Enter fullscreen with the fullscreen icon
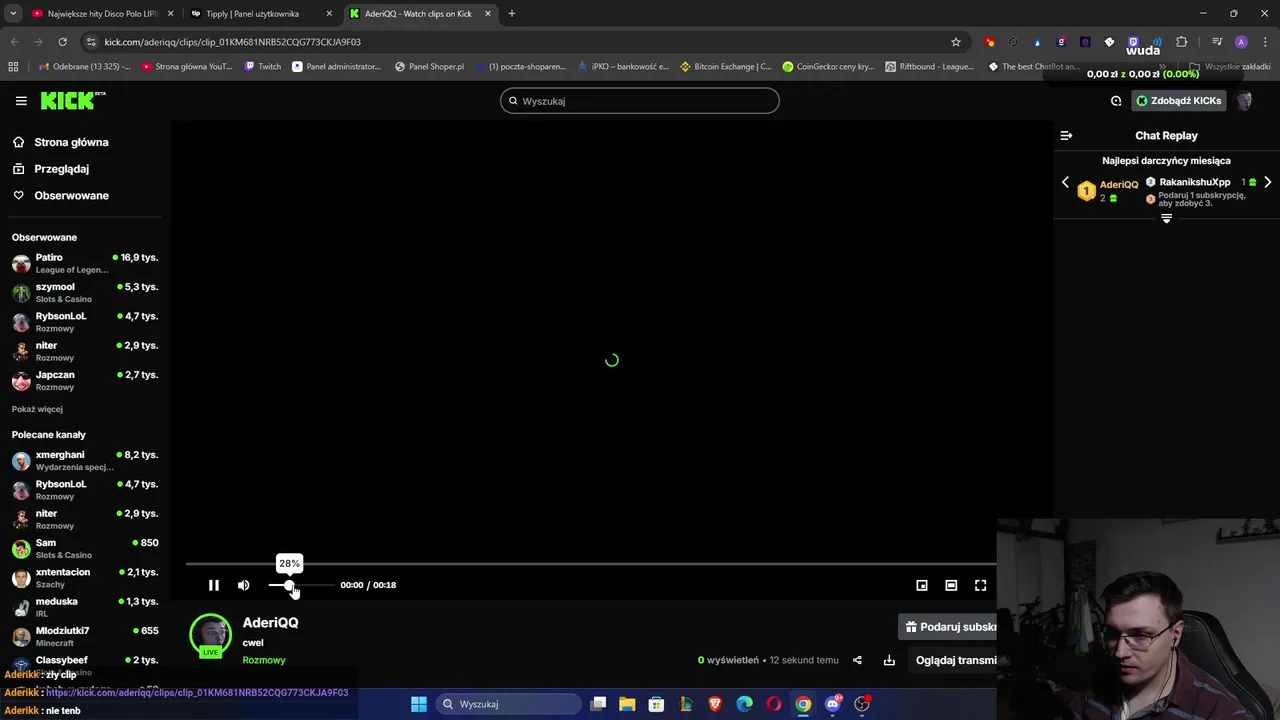Viewport: 1280px width, 720px height. 981,585
